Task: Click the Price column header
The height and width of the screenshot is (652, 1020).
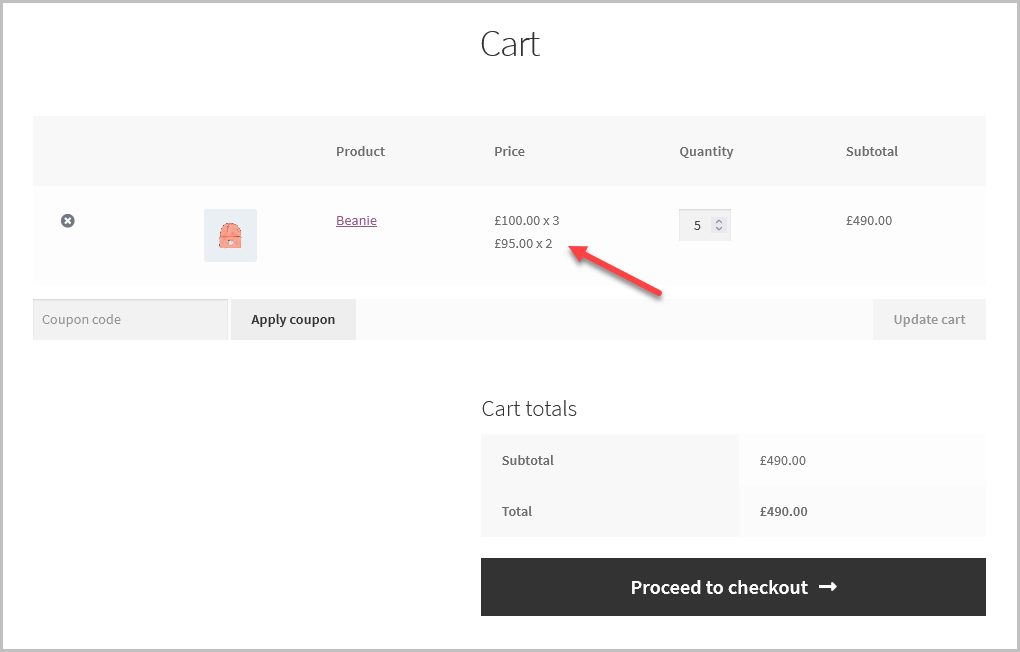Action: tap(509, 151)
